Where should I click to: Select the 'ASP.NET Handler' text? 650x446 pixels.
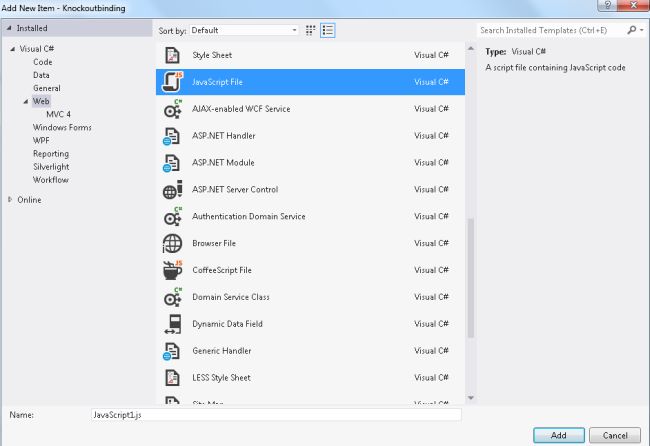point(224,136)
